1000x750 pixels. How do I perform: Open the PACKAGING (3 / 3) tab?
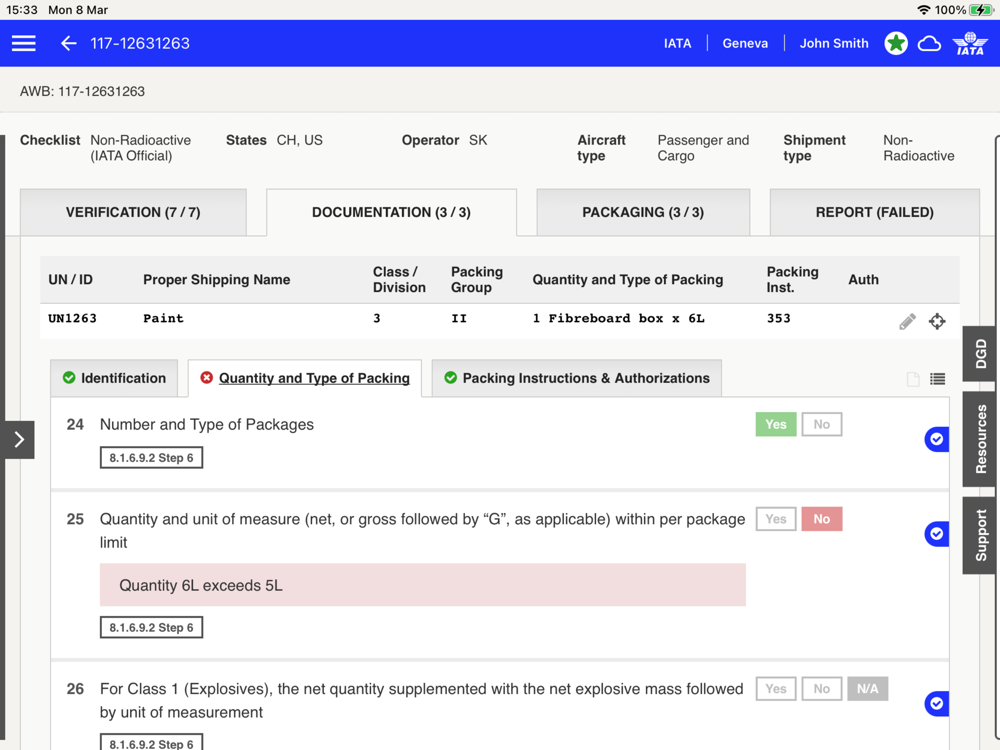[x=643, y=212]
